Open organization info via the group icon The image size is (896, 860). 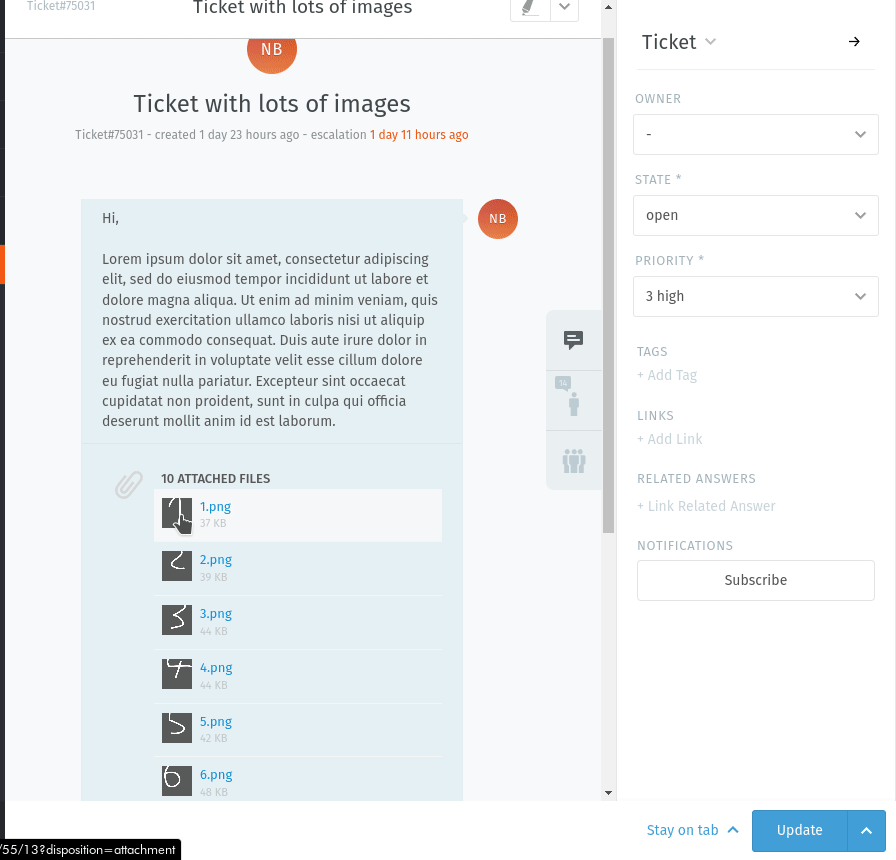point(573,460)
